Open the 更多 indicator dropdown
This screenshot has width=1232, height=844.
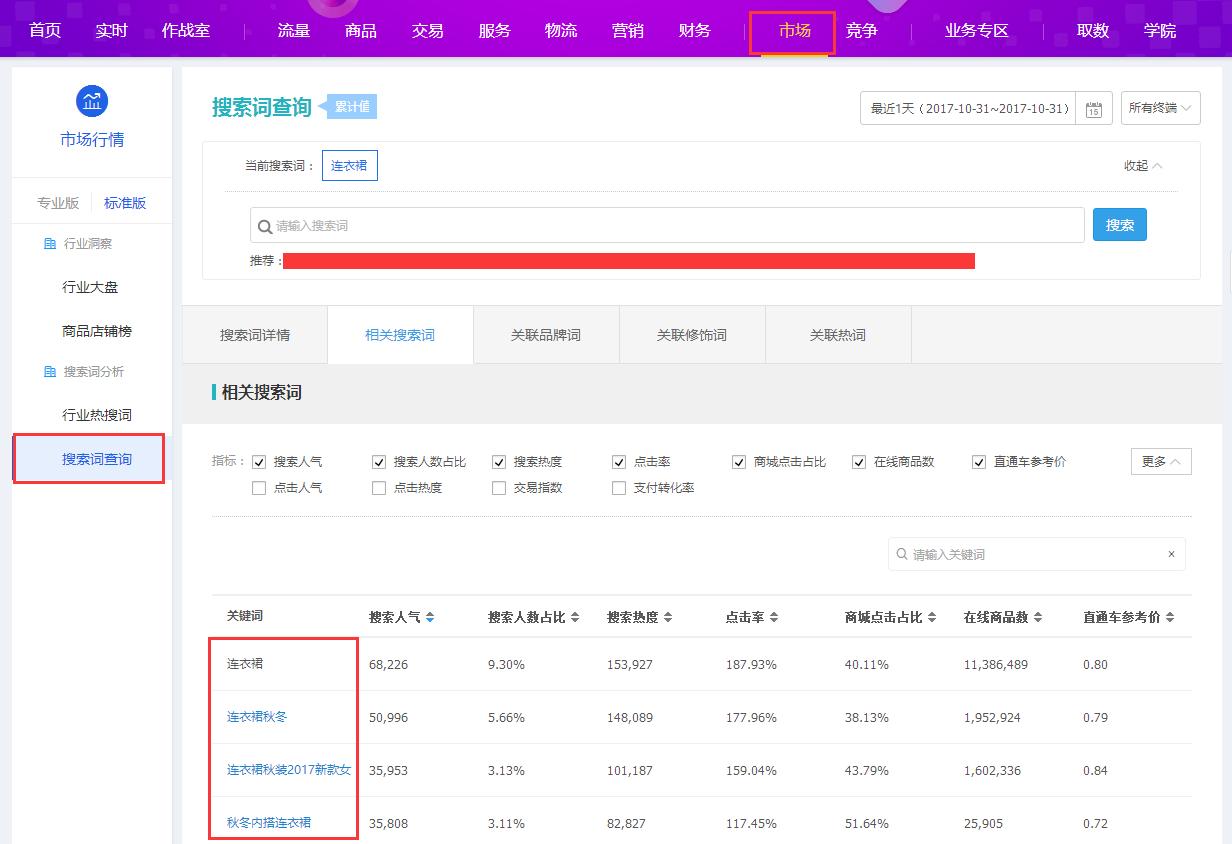(1160, 461)
